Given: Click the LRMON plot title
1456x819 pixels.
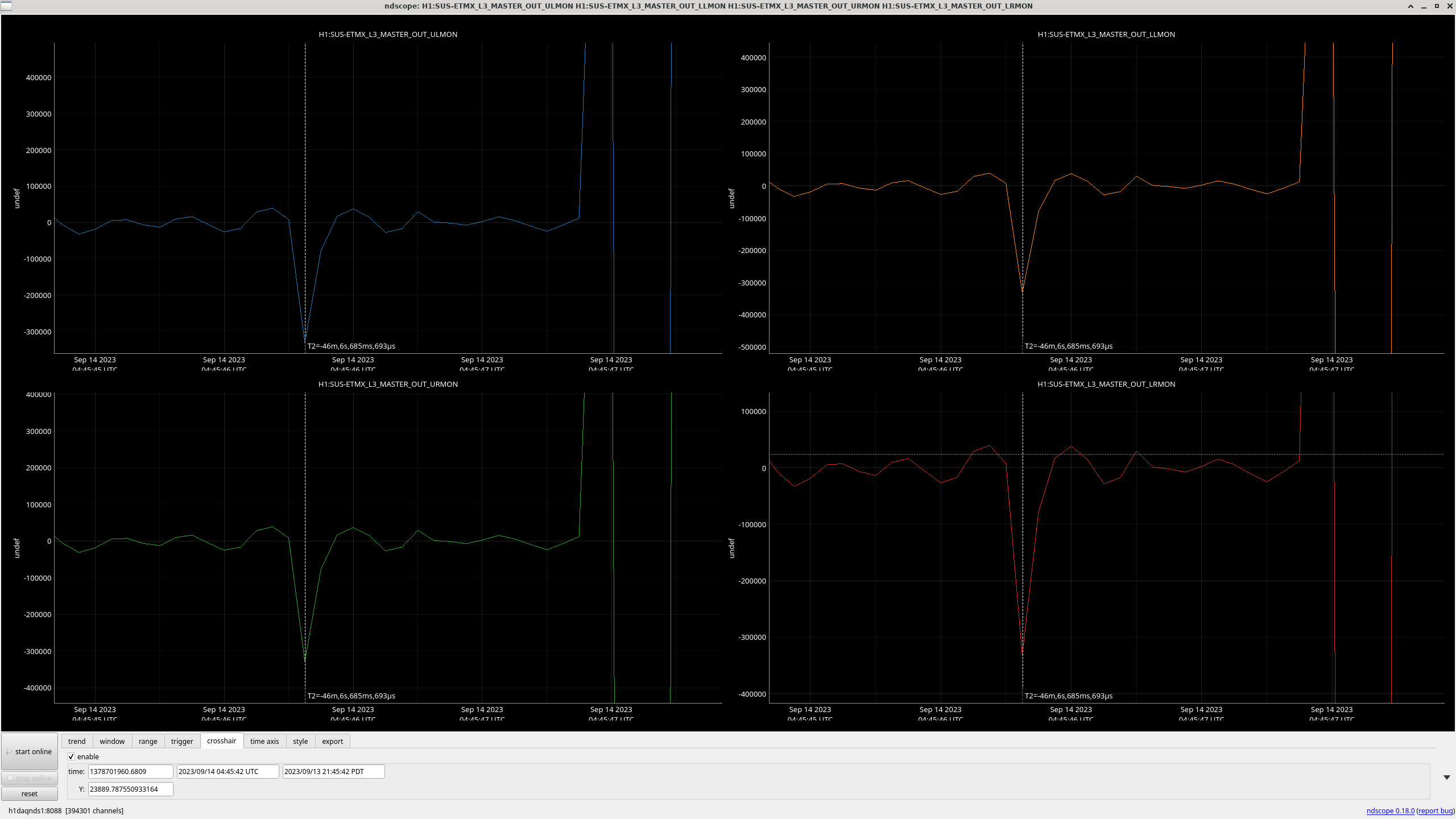Looking at the screenshot, I should [x=1106, y=384].
